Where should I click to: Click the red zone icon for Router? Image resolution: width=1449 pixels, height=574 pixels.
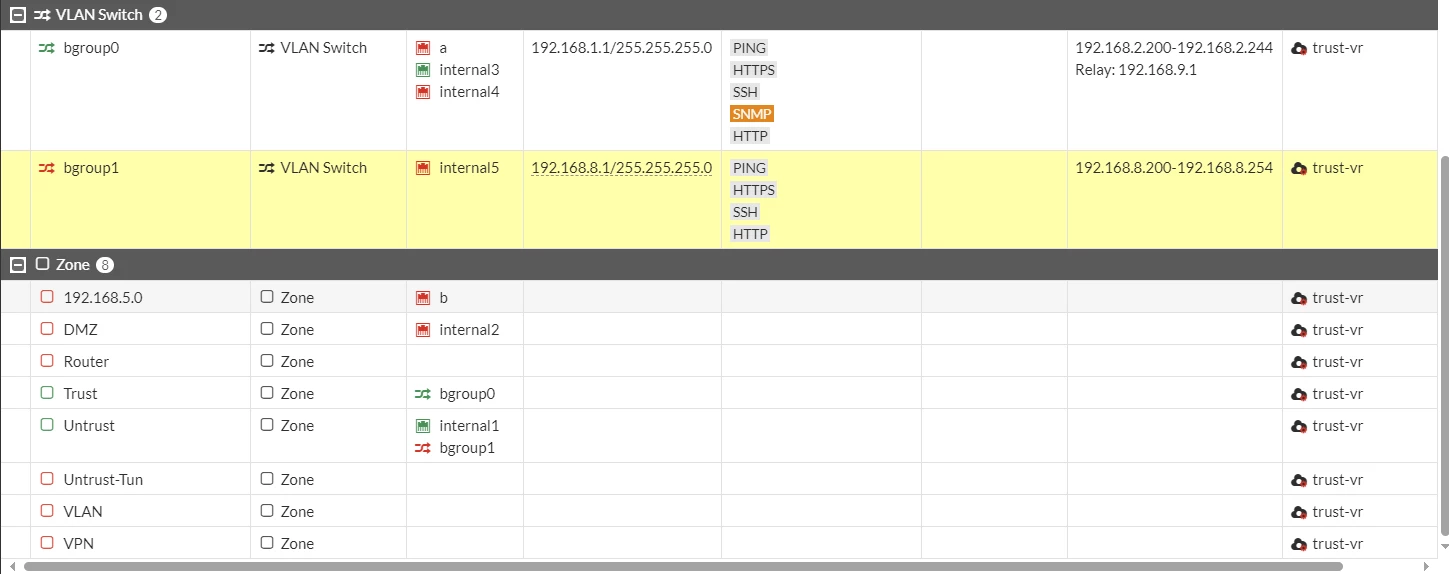pos(46,361)
